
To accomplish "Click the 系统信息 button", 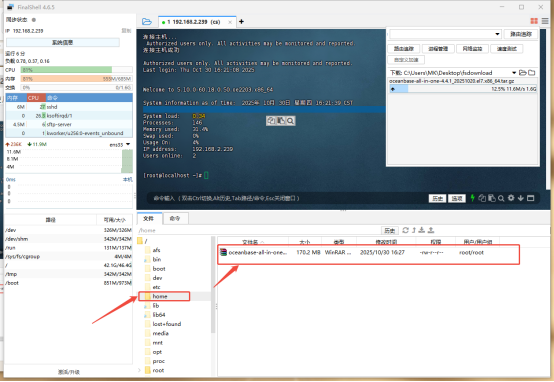I will click(63, 42).
